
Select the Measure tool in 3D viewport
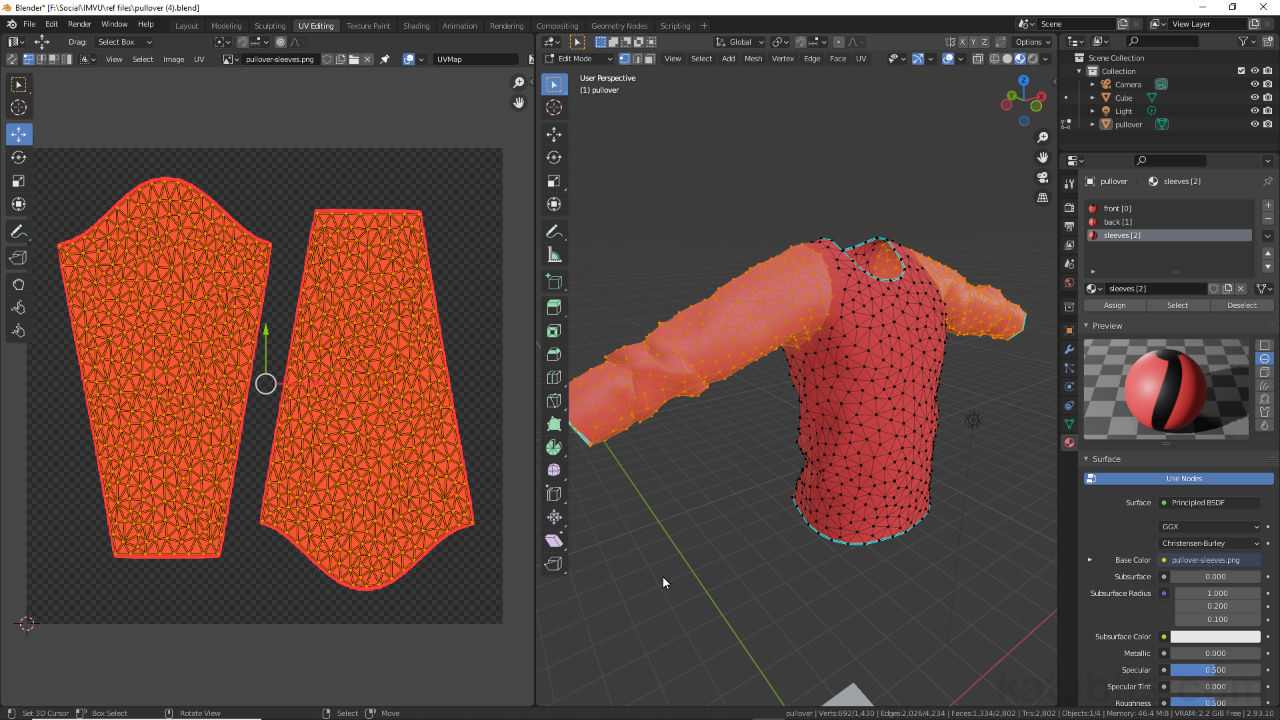pyautogui.click(x=554, y=255)
